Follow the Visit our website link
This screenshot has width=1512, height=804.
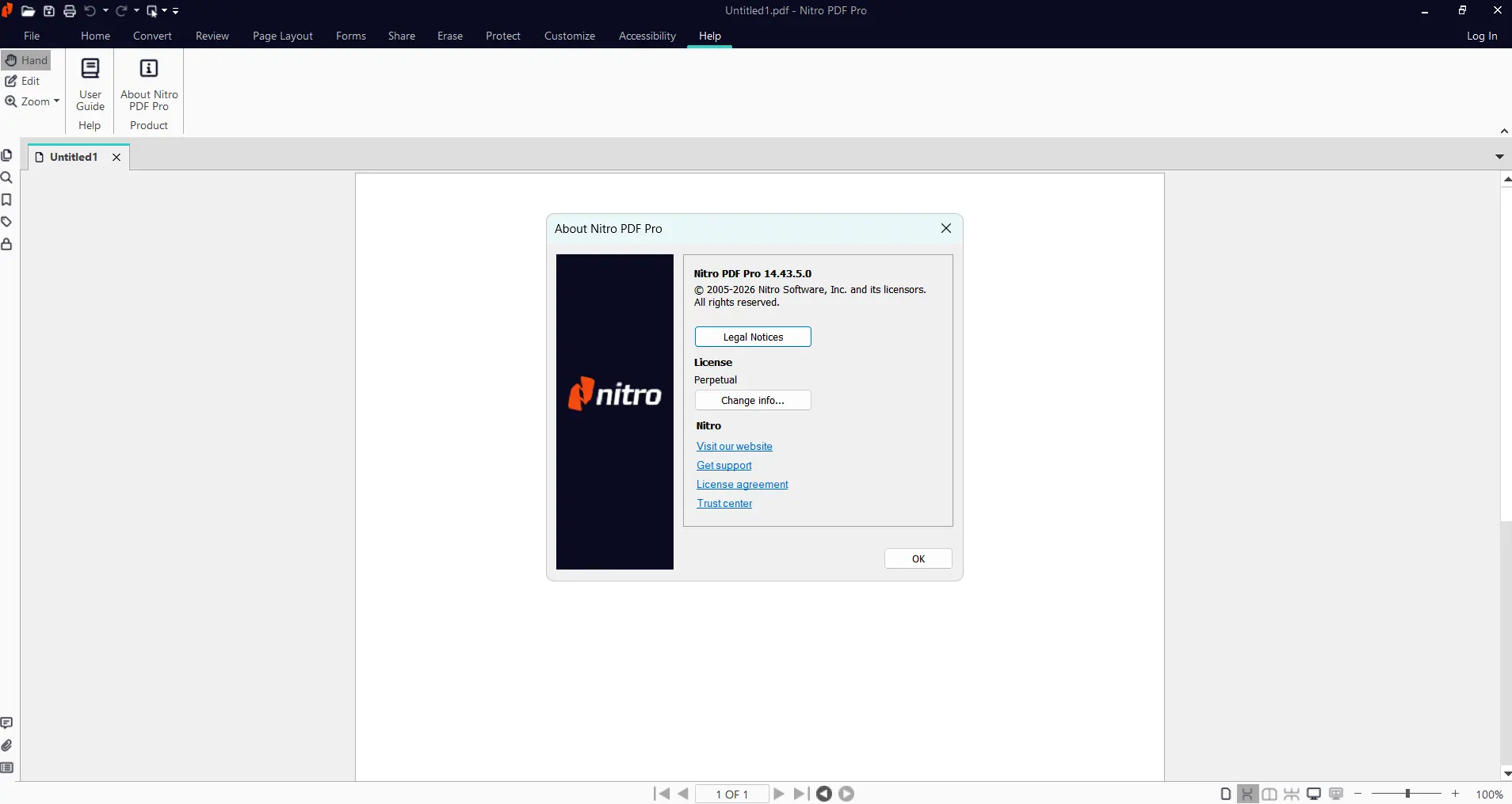(735, 446)
